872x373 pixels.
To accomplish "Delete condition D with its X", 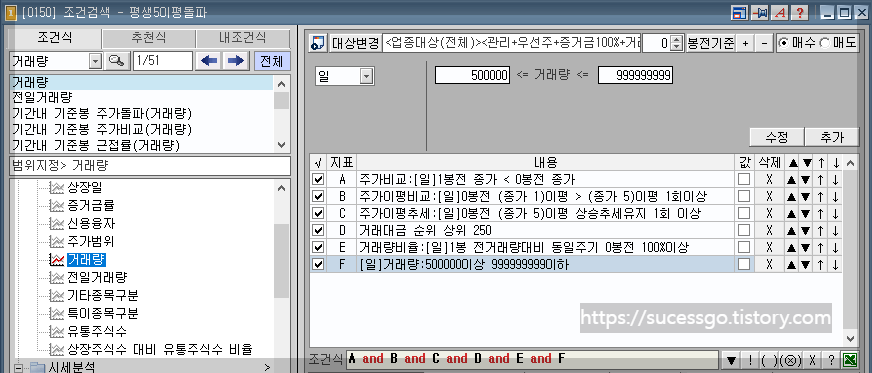I will click(769, 231).
